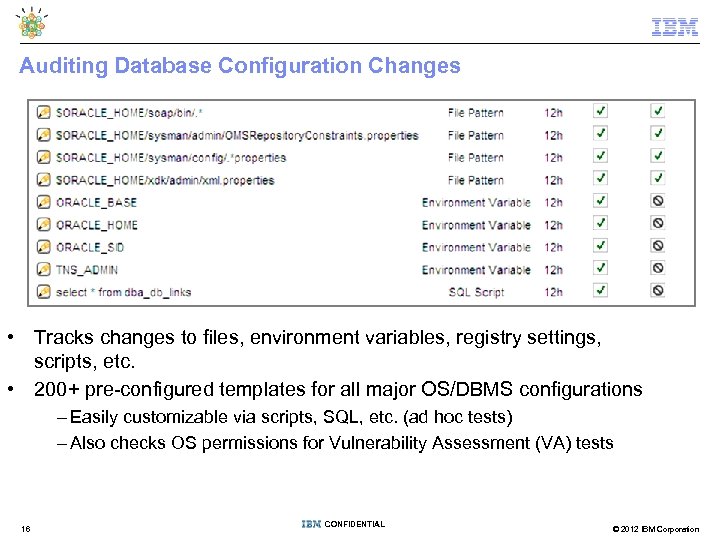Click the edit icon beside $ORACLE_HOME/soap/bin/.*
This screenshot has width=720, height=540.
[43, 112]
